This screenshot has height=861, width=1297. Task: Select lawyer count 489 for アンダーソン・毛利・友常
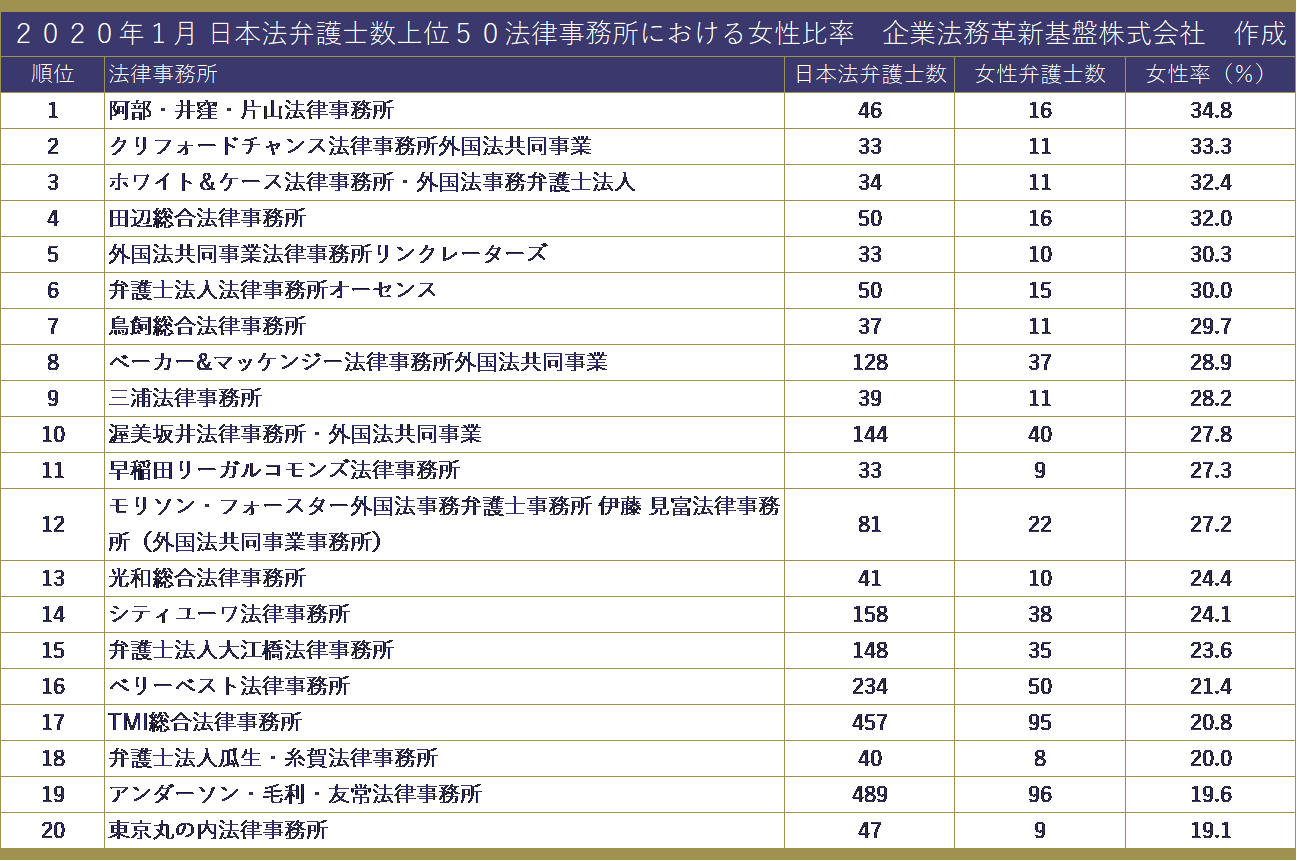(870, 795)
